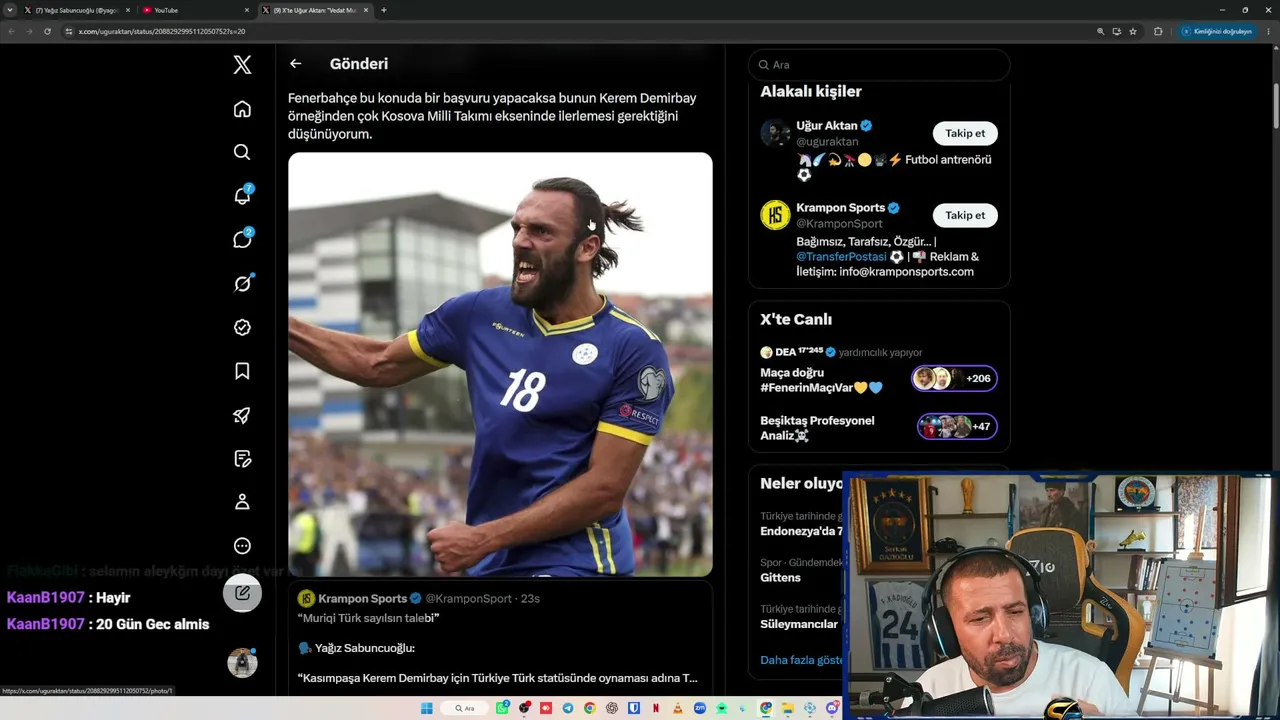The height and width of the screenshot is (720, 1280).
Task: Click the browser address bar URL
Action: tap(162, 31)
